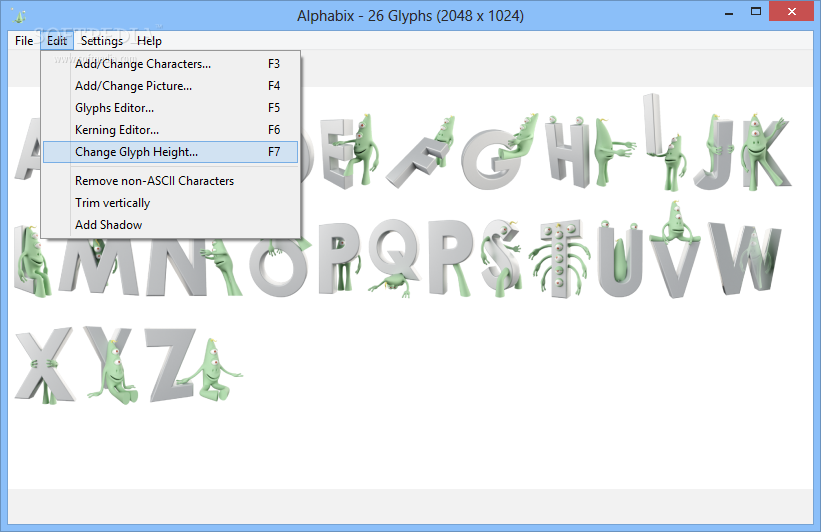Select the letter Q glyph

tap(394, 258)
